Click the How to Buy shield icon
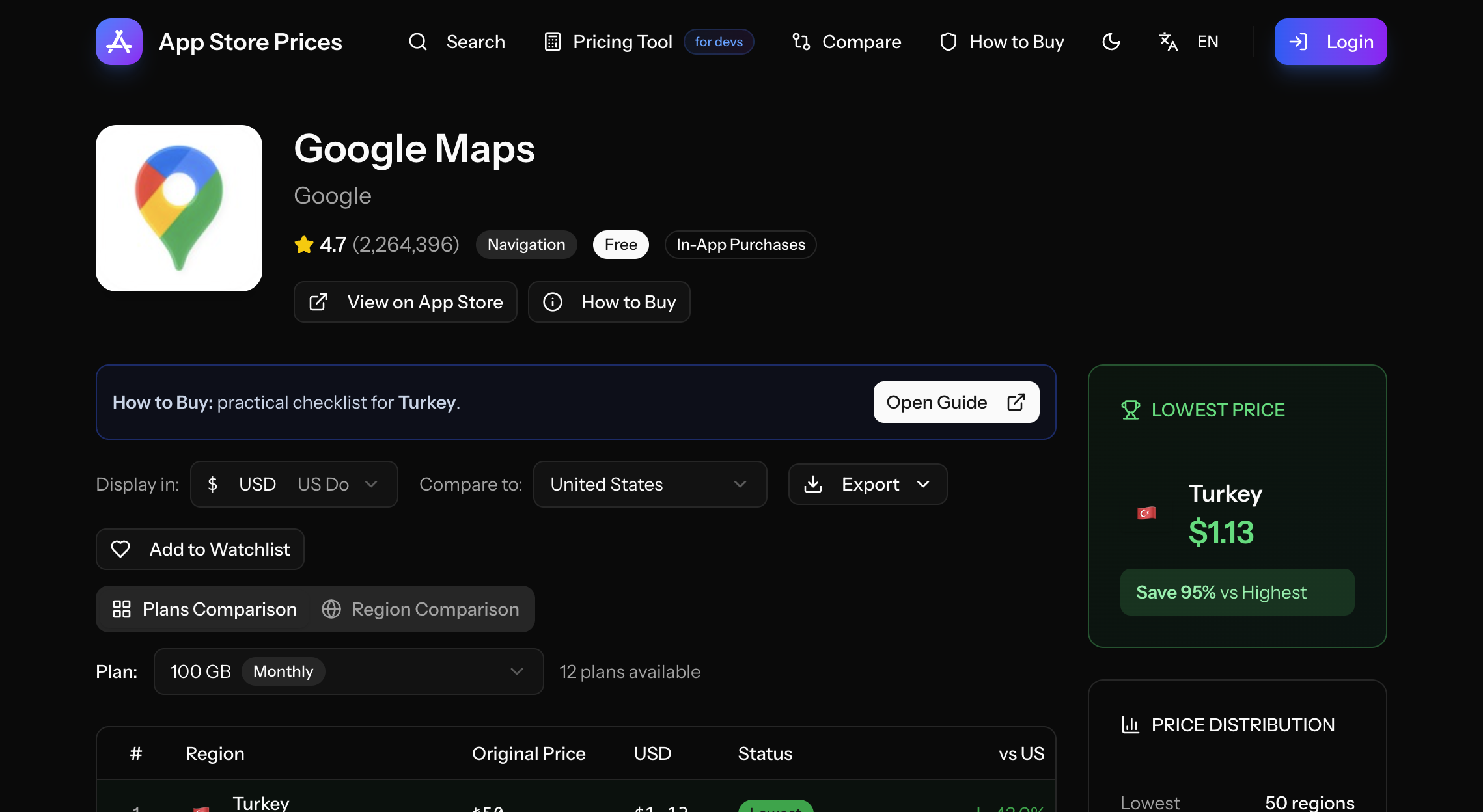Screen dimensions: 1483x812 (x=948, y=42)
